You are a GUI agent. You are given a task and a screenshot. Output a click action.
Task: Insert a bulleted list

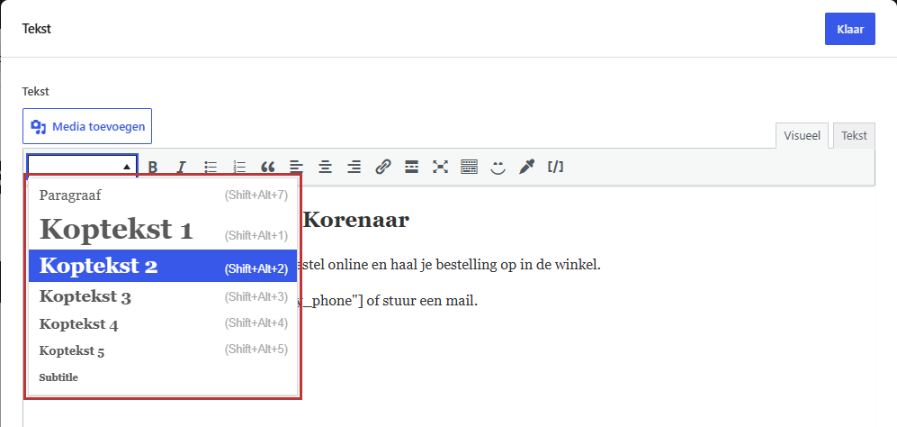[211, 167]
